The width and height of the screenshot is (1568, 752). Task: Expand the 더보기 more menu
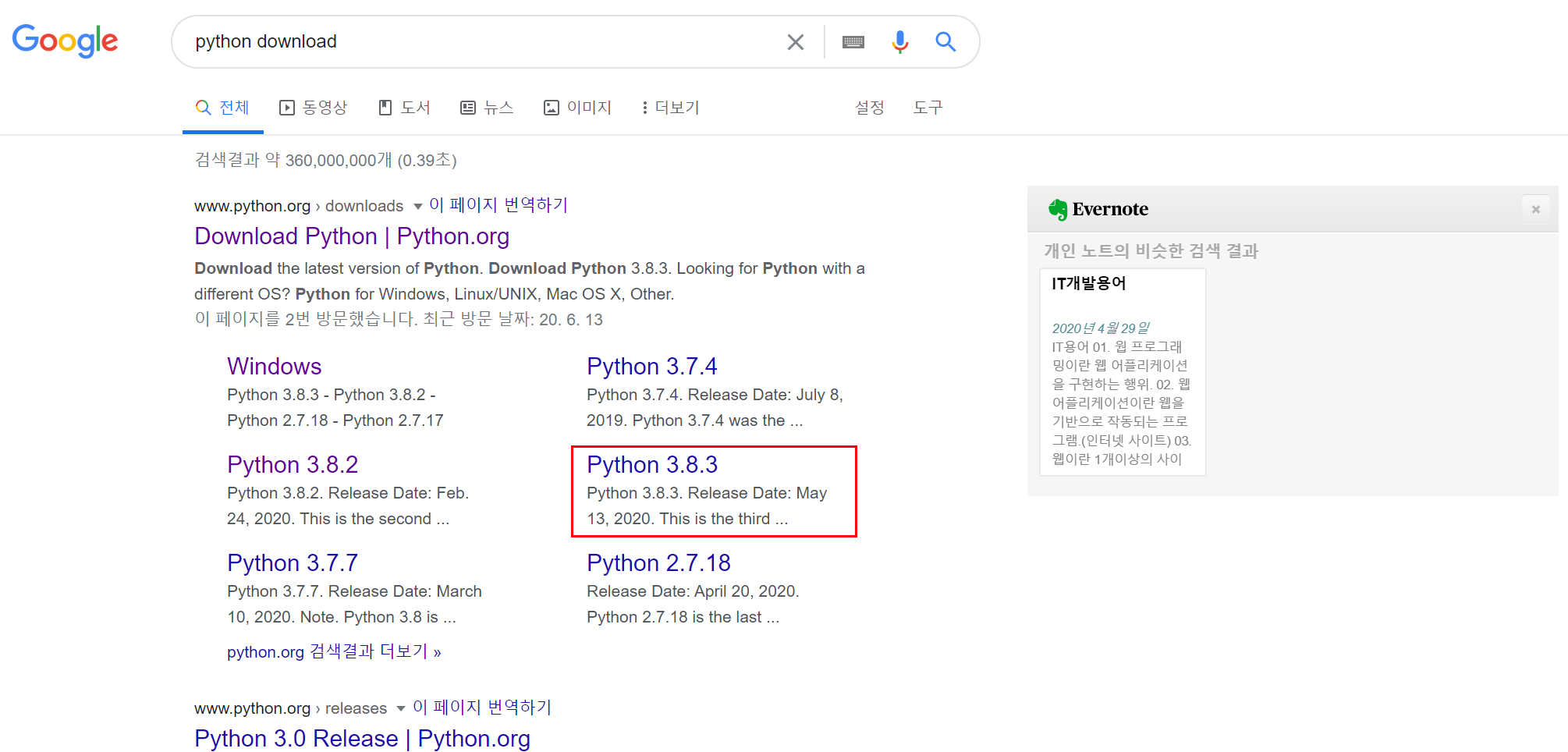coord(670,108)
